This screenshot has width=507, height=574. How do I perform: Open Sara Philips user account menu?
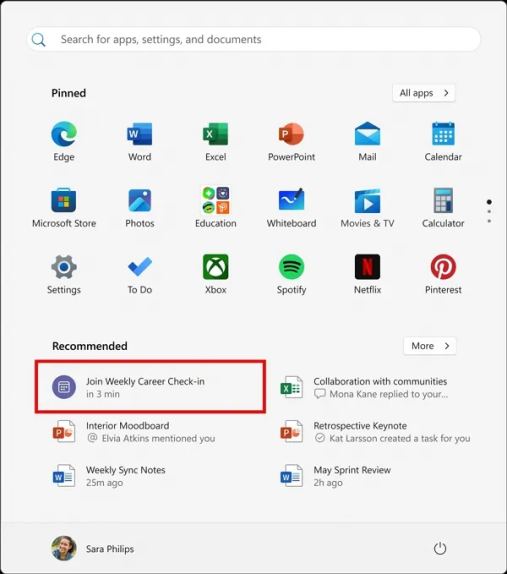pos(93,548)
